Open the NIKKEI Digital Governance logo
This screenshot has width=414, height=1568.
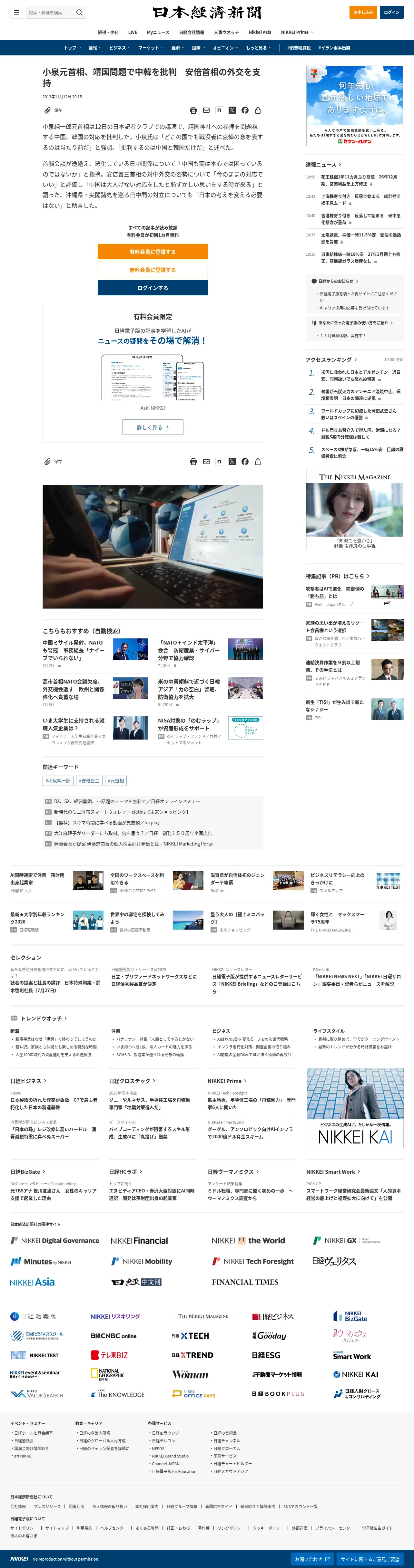point(55,1240)
